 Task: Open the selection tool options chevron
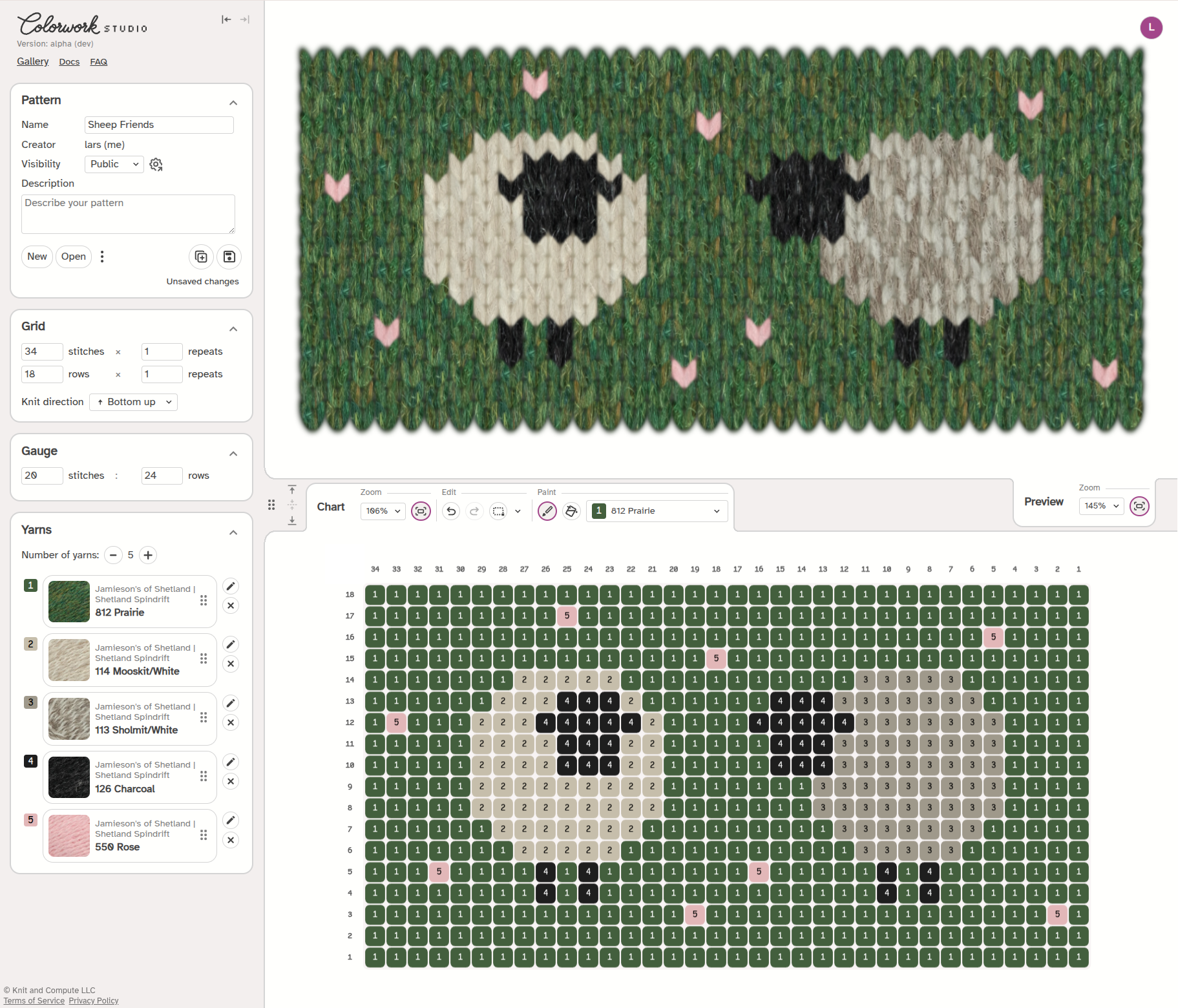pyautogui.click(x=518, y=511)
